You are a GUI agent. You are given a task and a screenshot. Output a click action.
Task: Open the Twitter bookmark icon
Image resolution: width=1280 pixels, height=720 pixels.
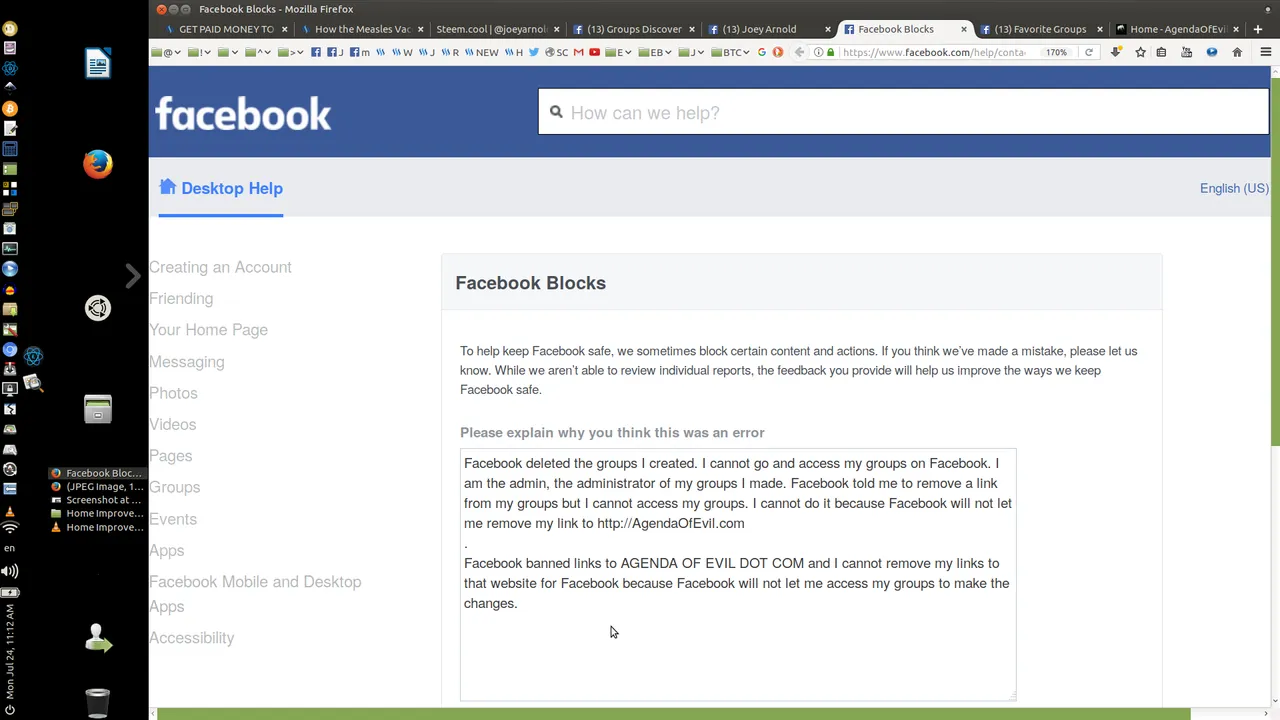534,52
